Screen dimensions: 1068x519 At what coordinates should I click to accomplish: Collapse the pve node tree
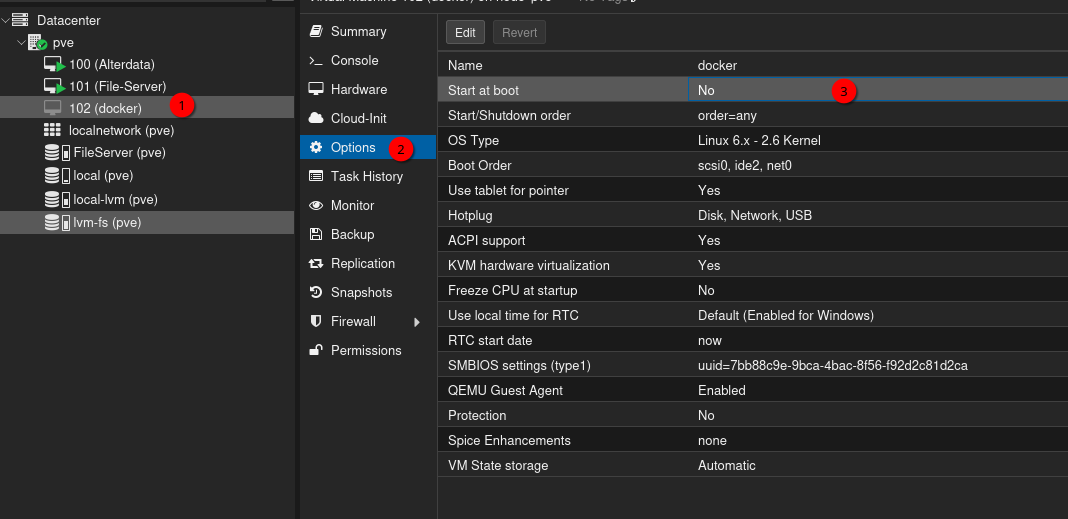tap(20, 43)
